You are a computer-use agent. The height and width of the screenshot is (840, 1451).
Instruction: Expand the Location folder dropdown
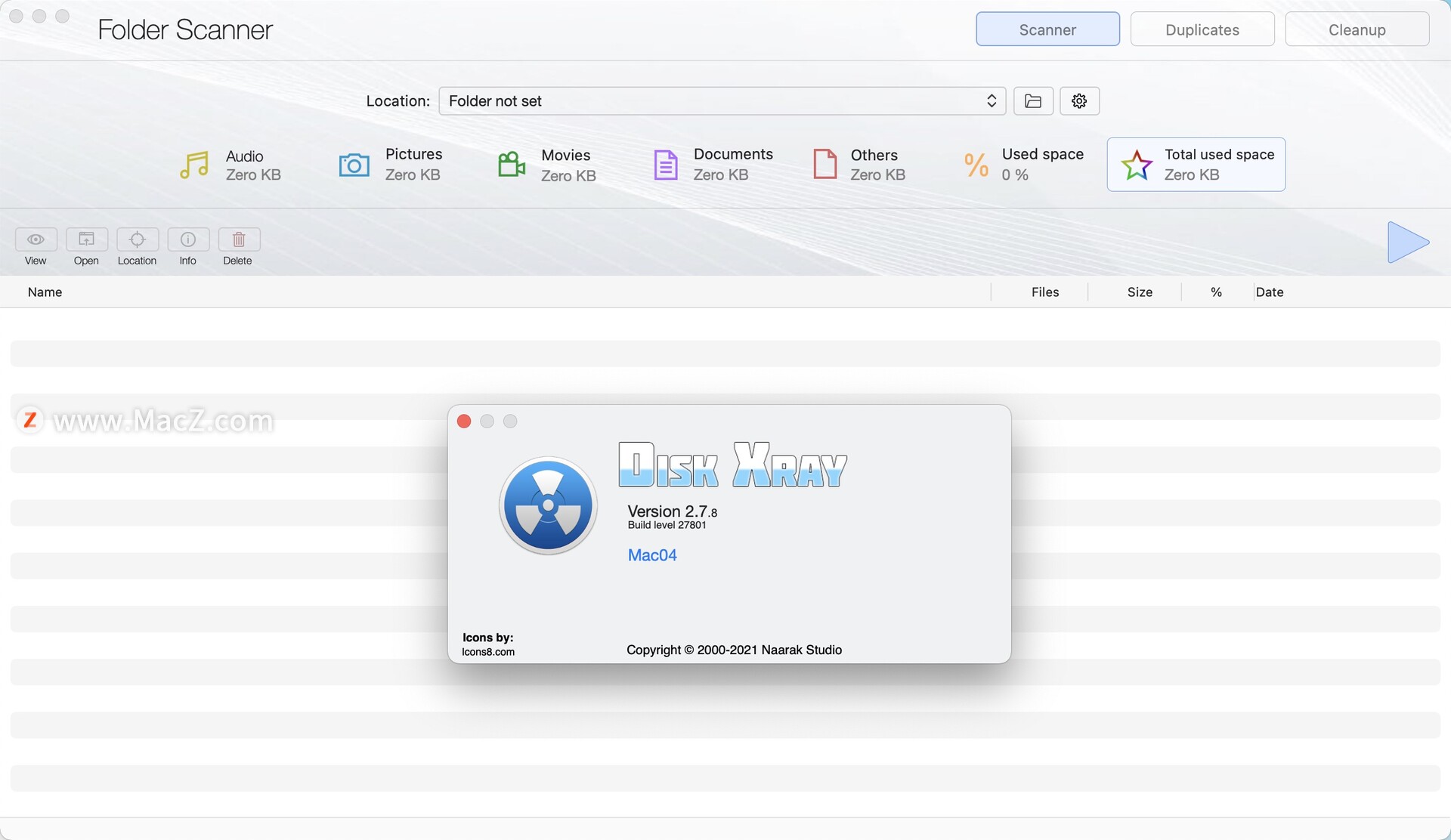tap(722, 100)
